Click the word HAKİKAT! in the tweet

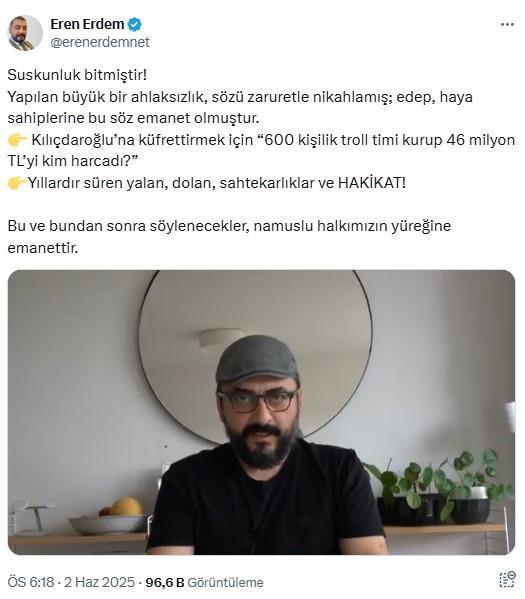(372, 183)
